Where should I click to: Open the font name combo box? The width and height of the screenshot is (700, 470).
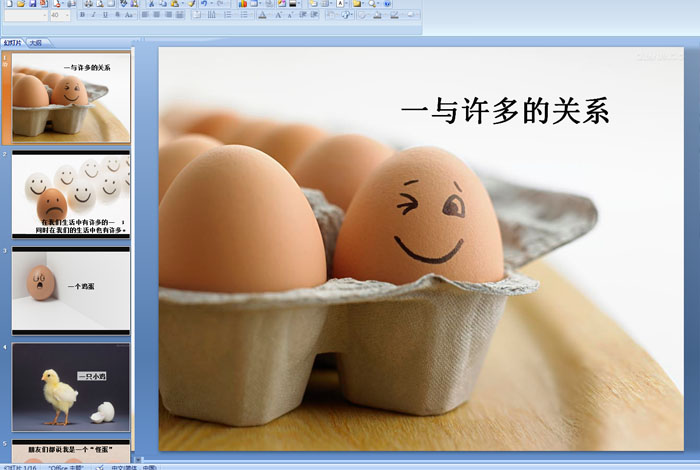26,15
